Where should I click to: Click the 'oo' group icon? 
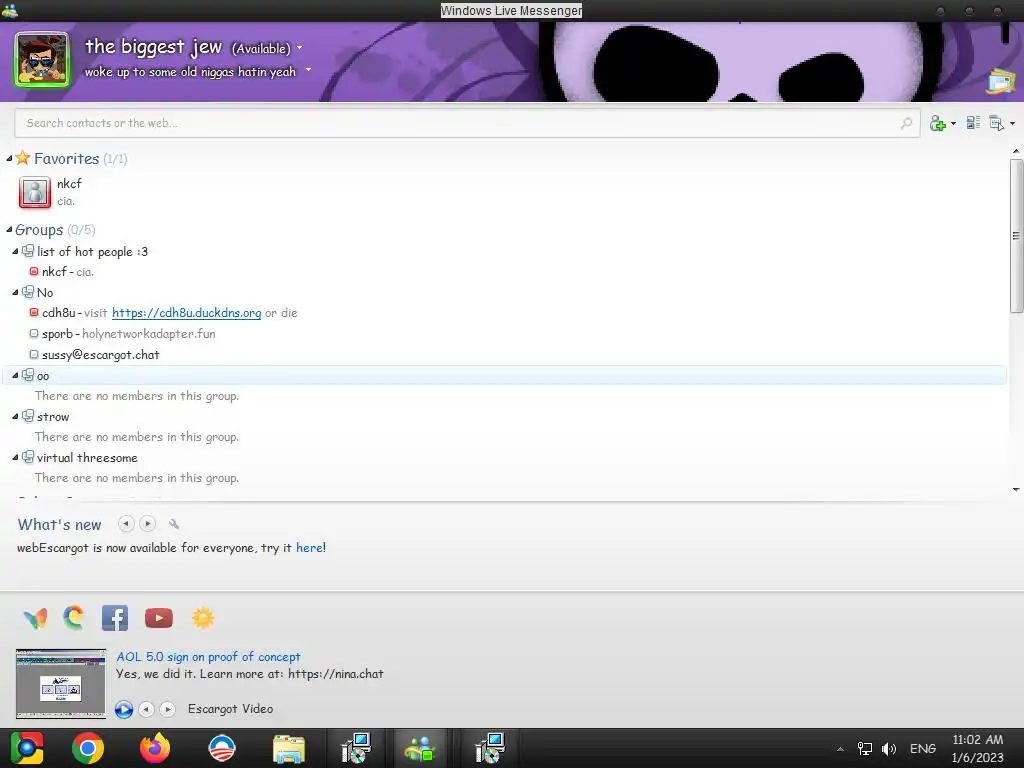click(x=27, y=375)
